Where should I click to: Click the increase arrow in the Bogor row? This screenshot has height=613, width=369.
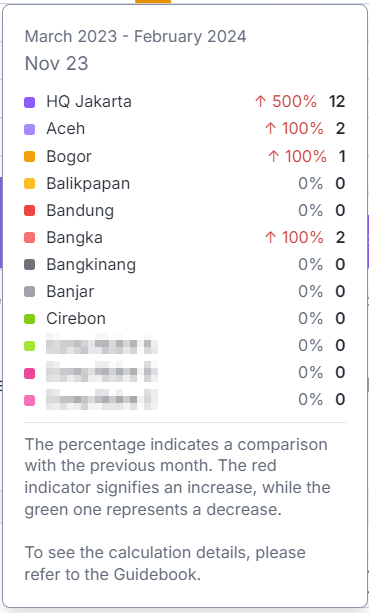[274, 156]
